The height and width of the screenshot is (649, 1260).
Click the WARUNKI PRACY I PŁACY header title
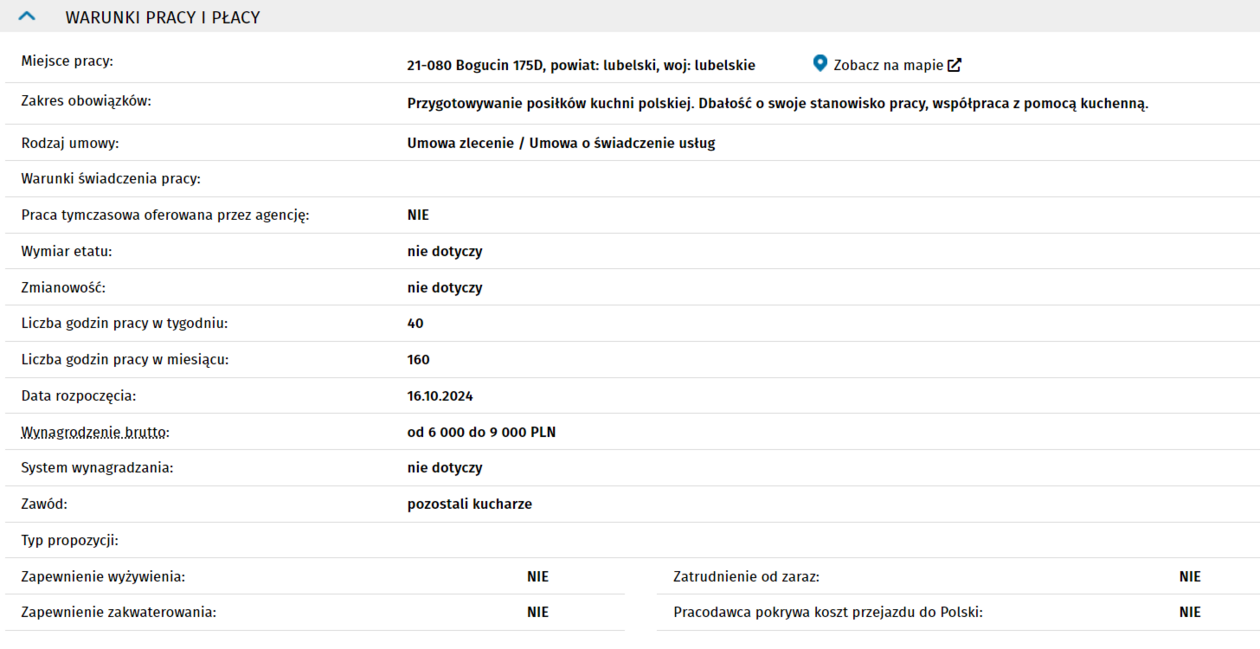tap(162, 17)
